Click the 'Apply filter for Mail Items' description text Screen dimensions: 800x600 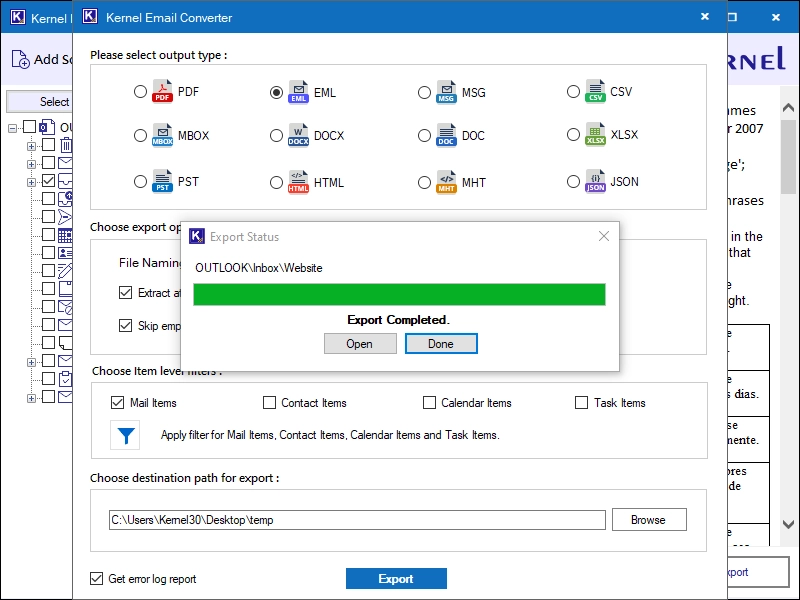(x=330, y=435)
